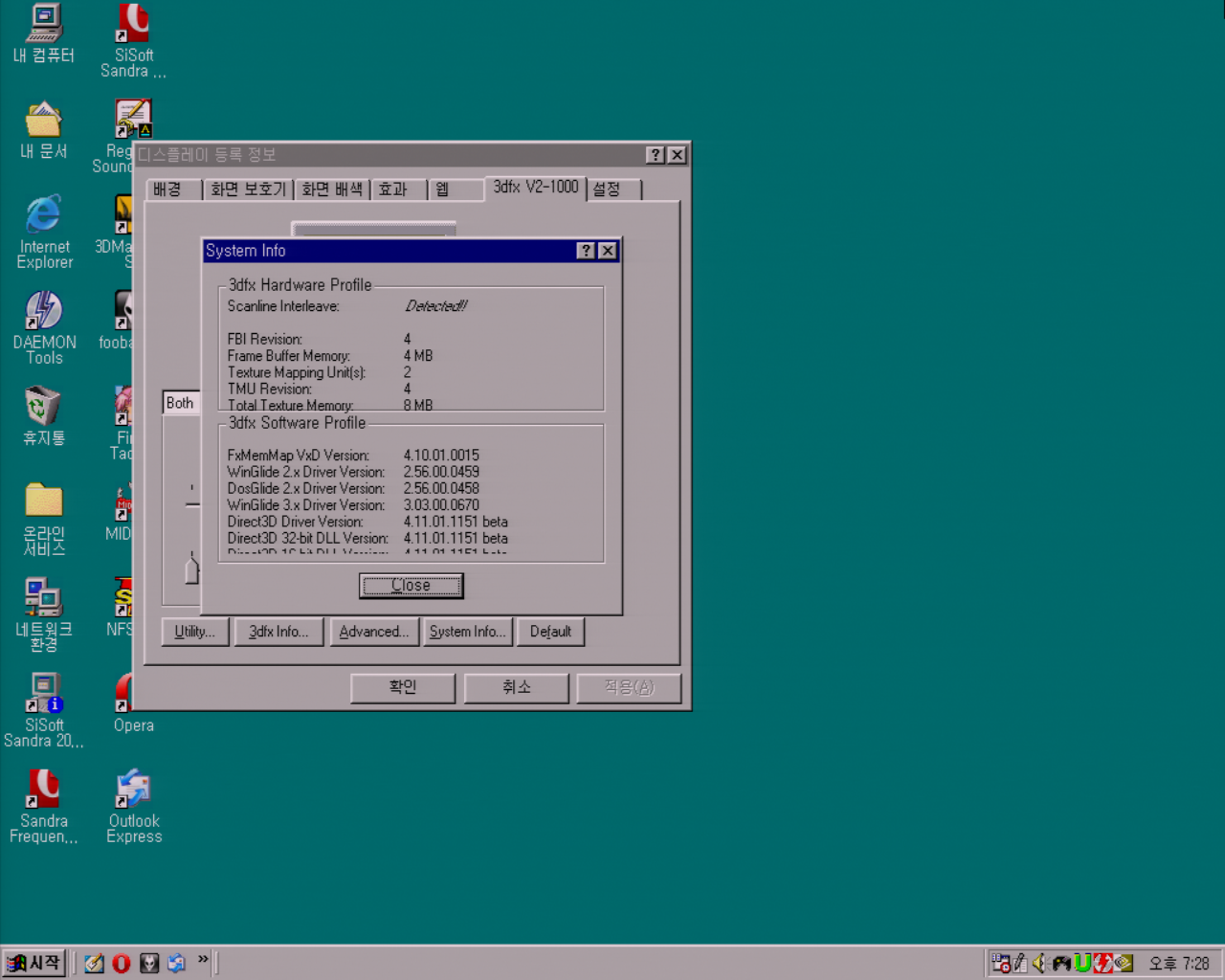Click the task scheduler tray icon

1001,964
